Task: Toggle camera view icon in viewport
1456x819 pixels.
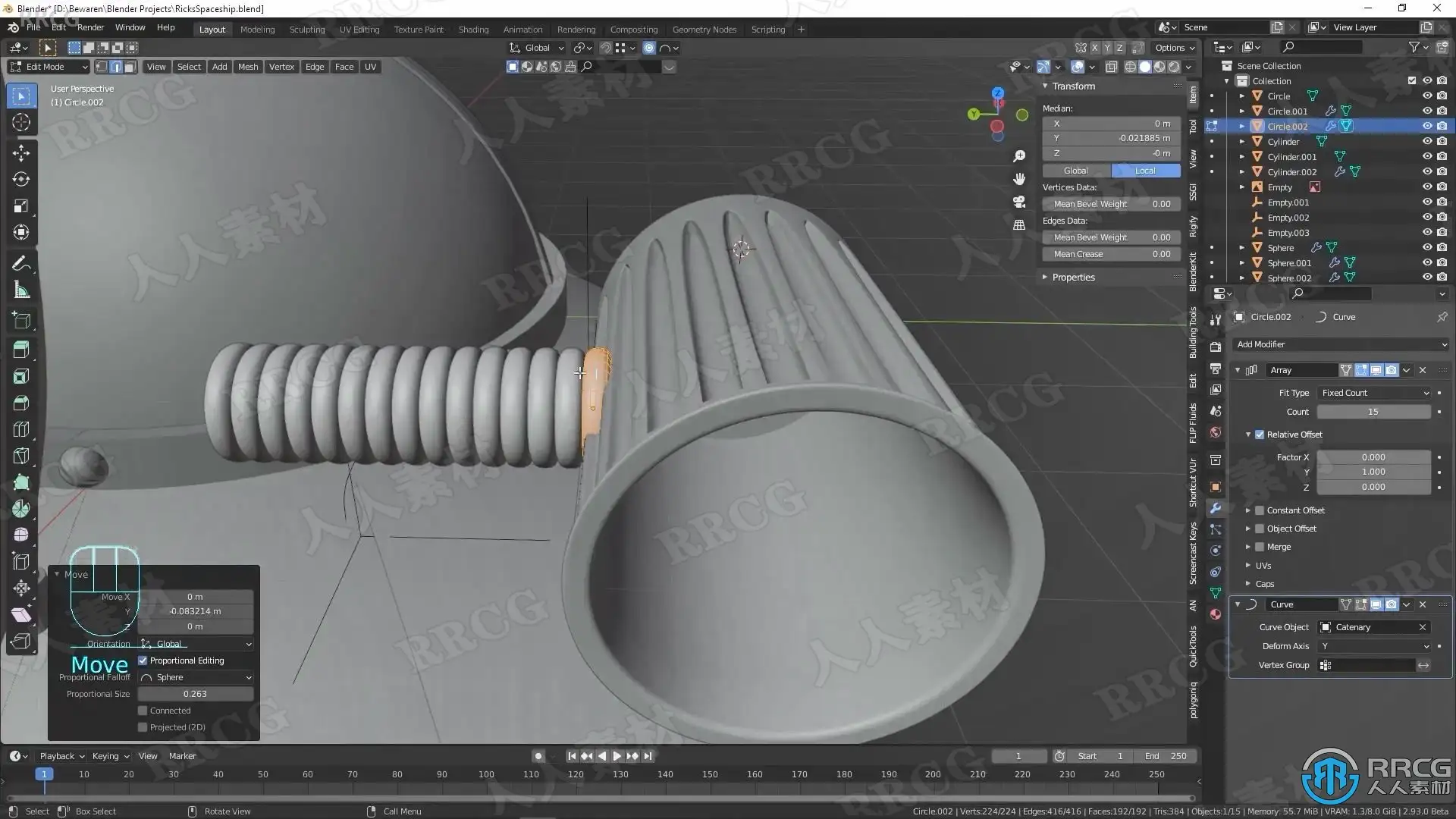Action: [x=1019, y=202]
